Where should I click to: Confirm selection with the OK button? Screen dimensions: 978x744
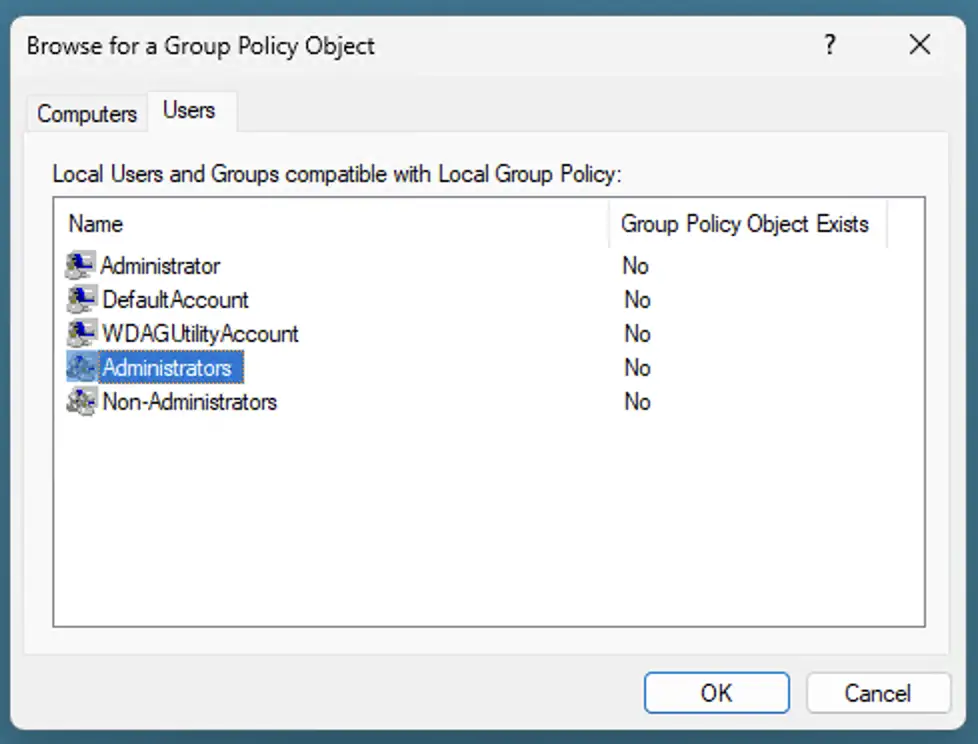717,693
